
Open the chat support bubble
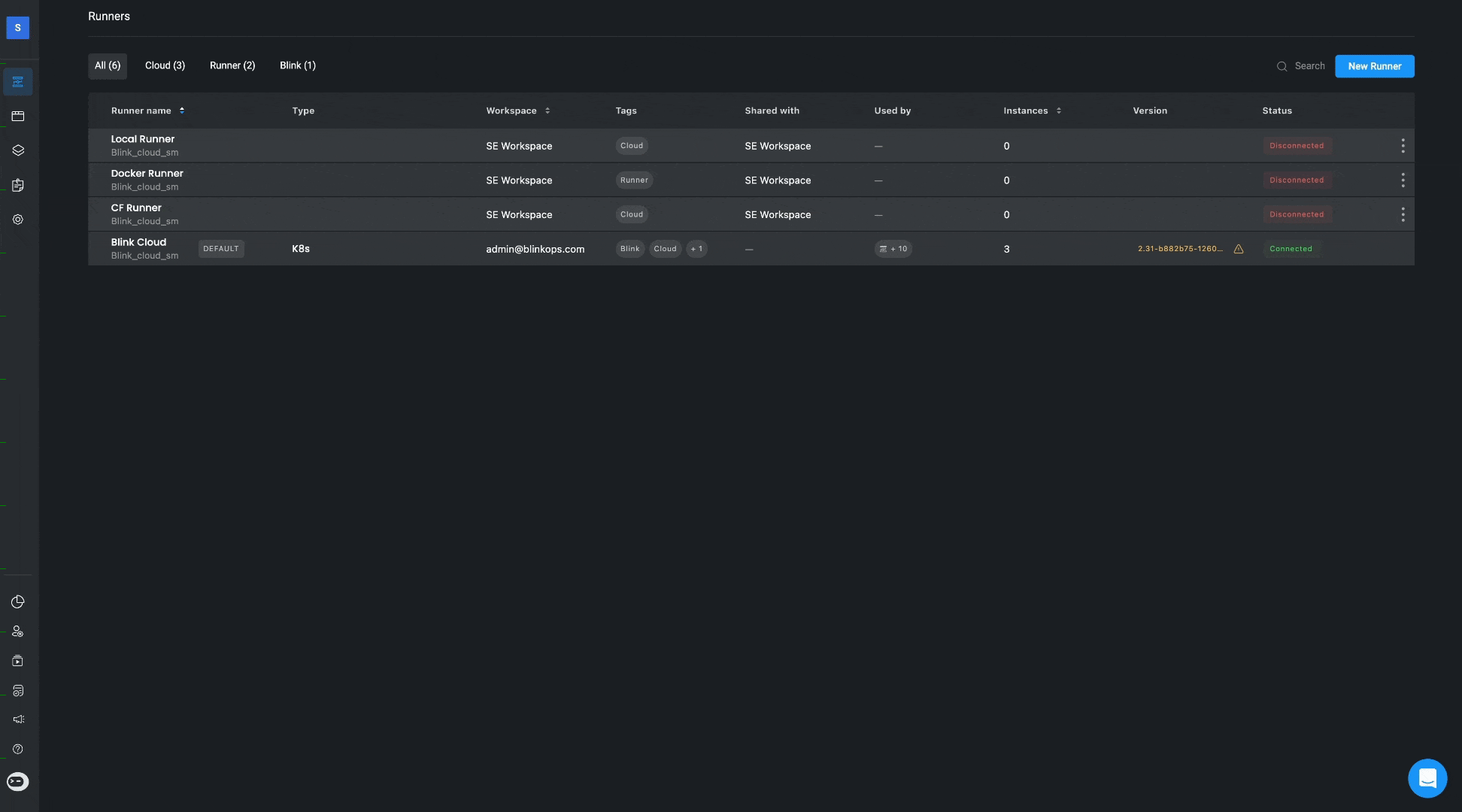pyautogui.click(x=1427, y=778)
